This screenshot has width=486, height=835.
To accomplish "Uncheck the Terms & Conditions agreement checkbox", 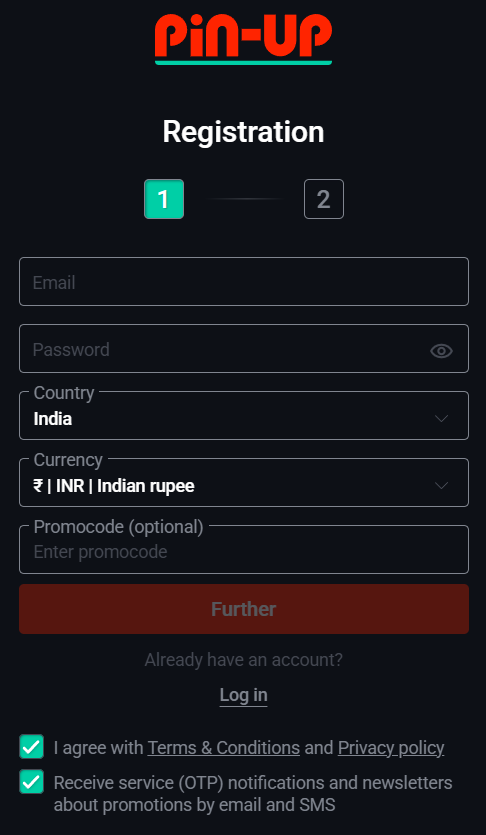I will click(x=31, y=747).
